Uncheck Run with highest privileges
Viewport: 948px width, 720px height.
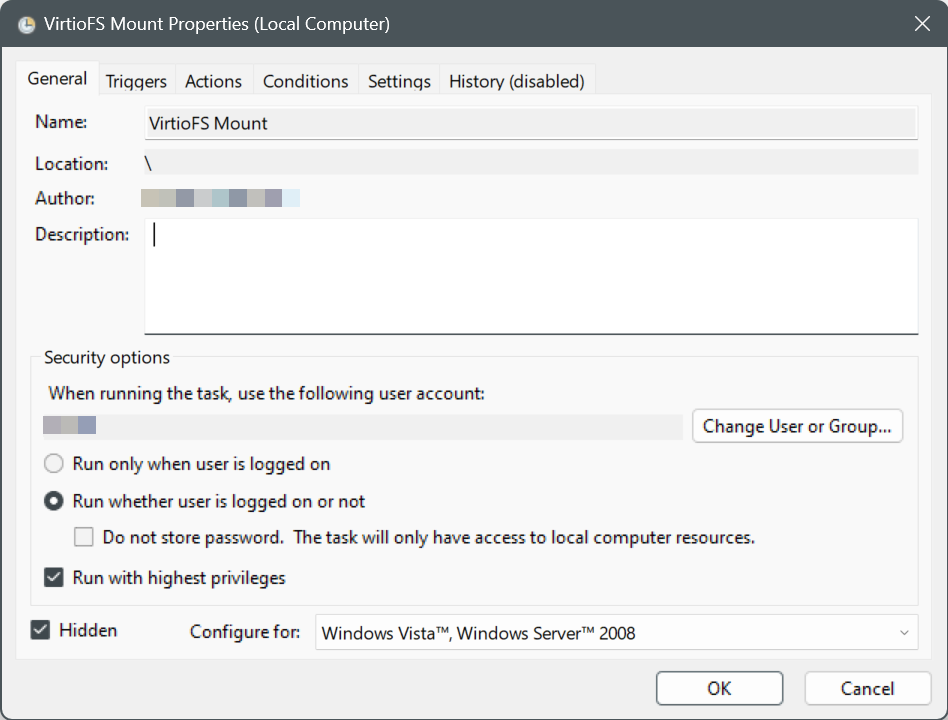53,577
